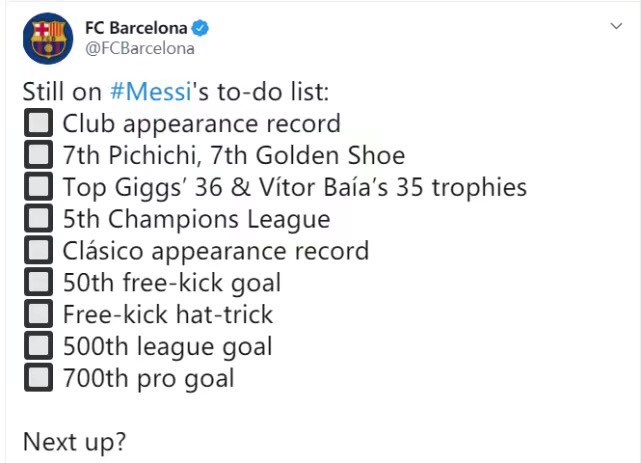
Task: Open the FC Barcelona display name link
Action: (140, 27)
